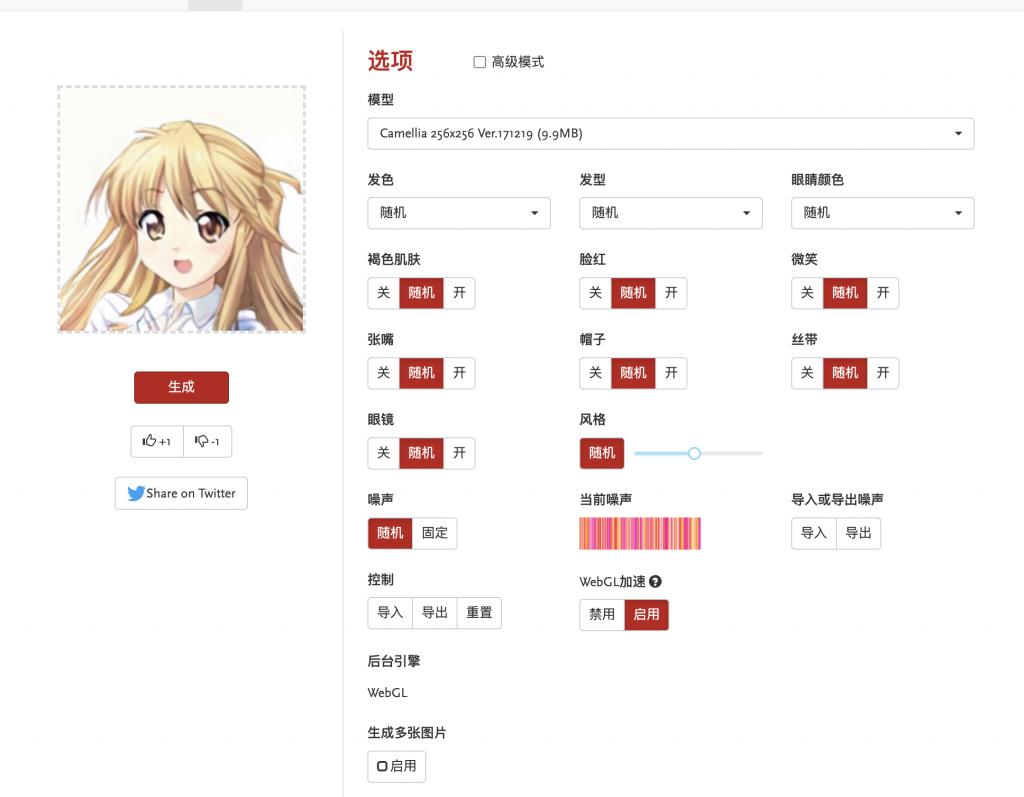
Task: Enable the 高级模式 checkbox
Action: [480, 62]
